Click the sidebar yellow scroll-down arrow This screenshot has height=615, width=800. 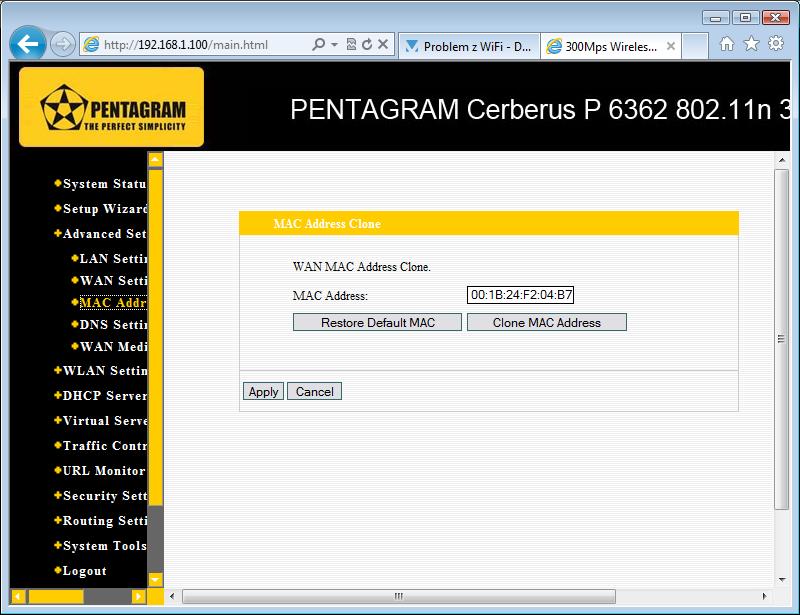point(155,579)
